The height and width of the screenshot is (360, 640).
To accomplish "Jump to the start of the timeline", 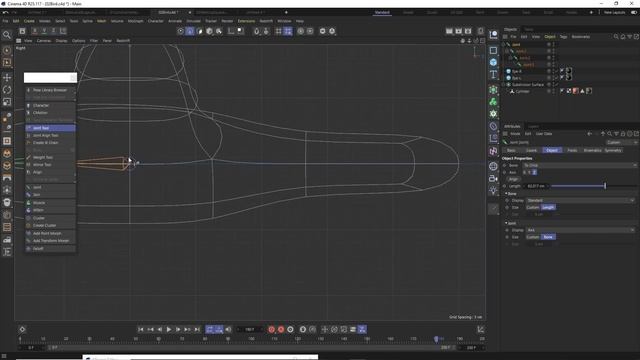I will pyautogui.click(x=141, y=329).
